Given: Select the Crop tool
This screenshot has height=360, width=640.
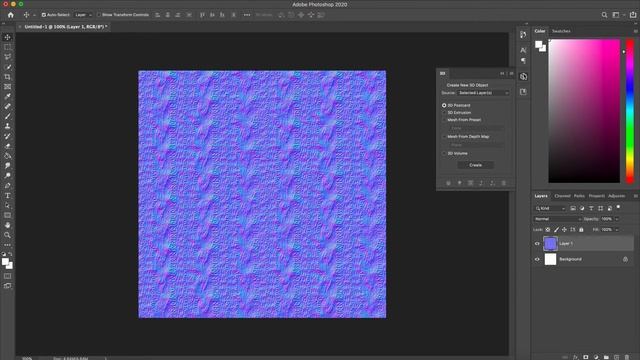Looking at the screenshot, I should (7, 77).
